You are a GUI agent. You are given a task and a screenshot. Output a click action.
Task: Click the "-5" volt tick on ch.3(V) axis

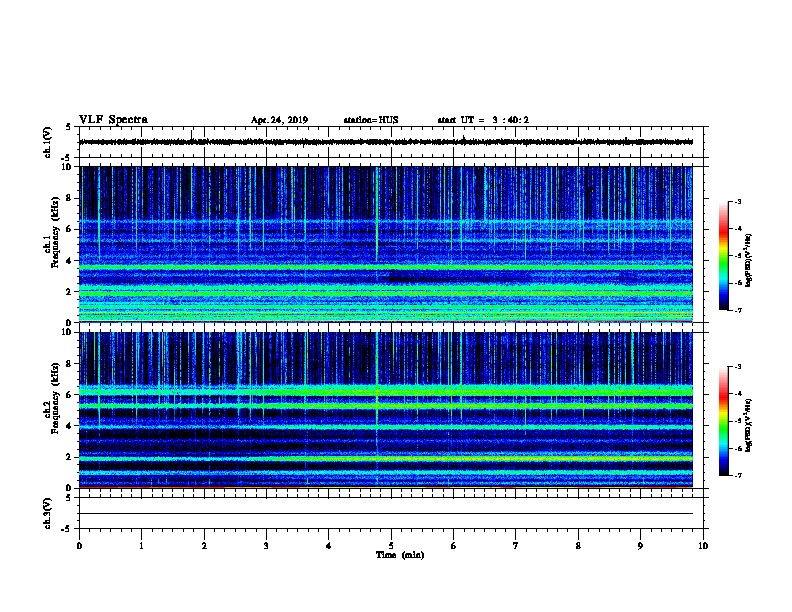click(67, 529)
